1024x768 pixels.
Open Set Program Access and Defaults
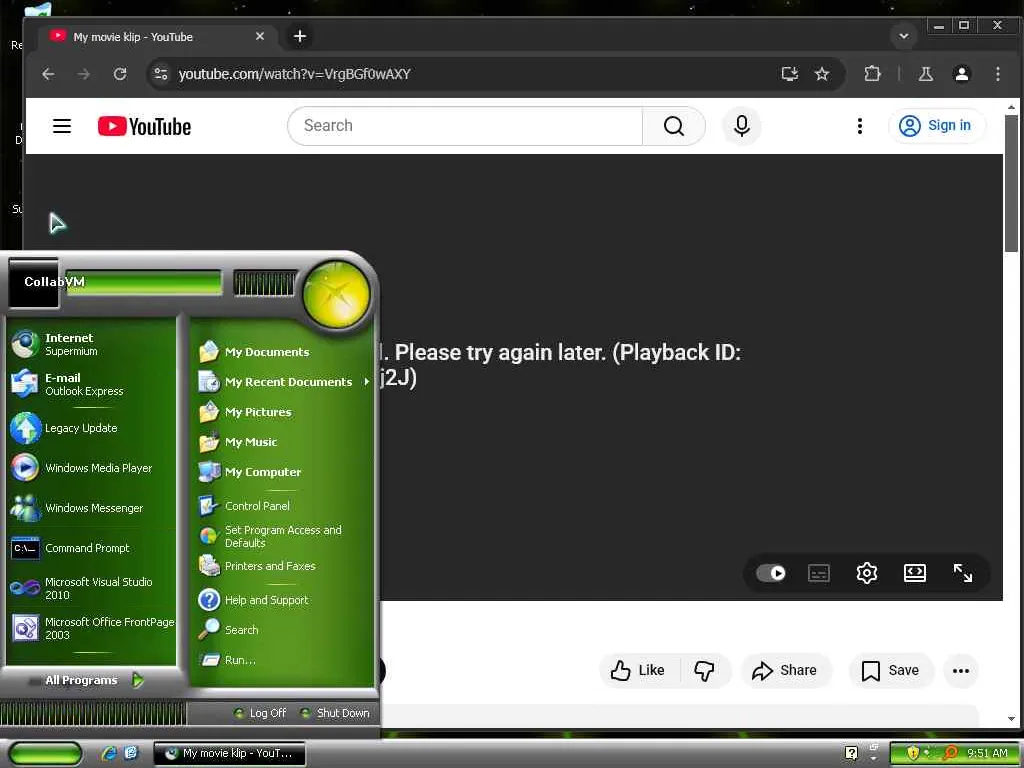282,536
